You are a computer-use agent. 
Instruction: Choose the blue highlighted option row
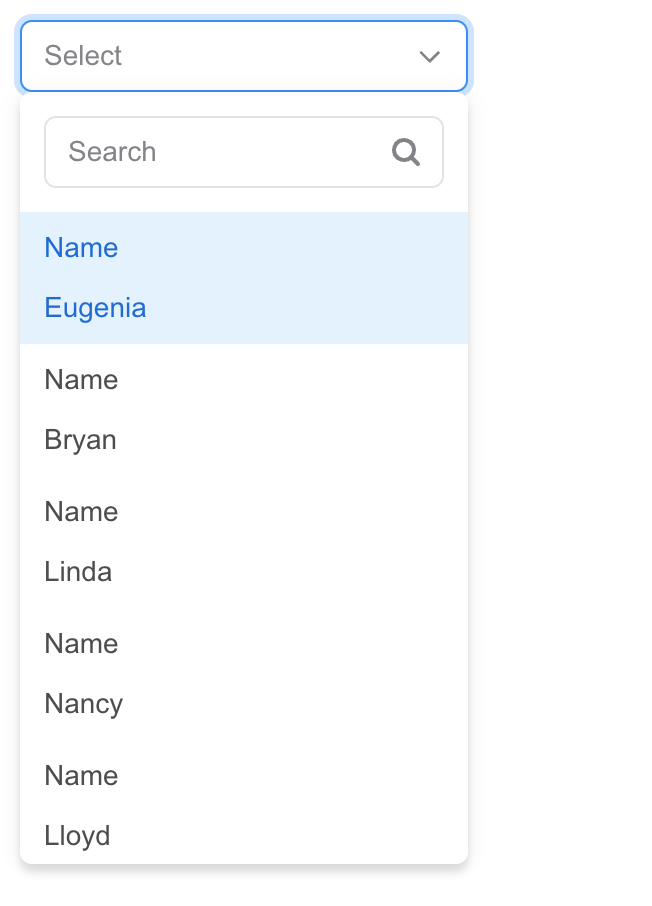coord(244,278)
